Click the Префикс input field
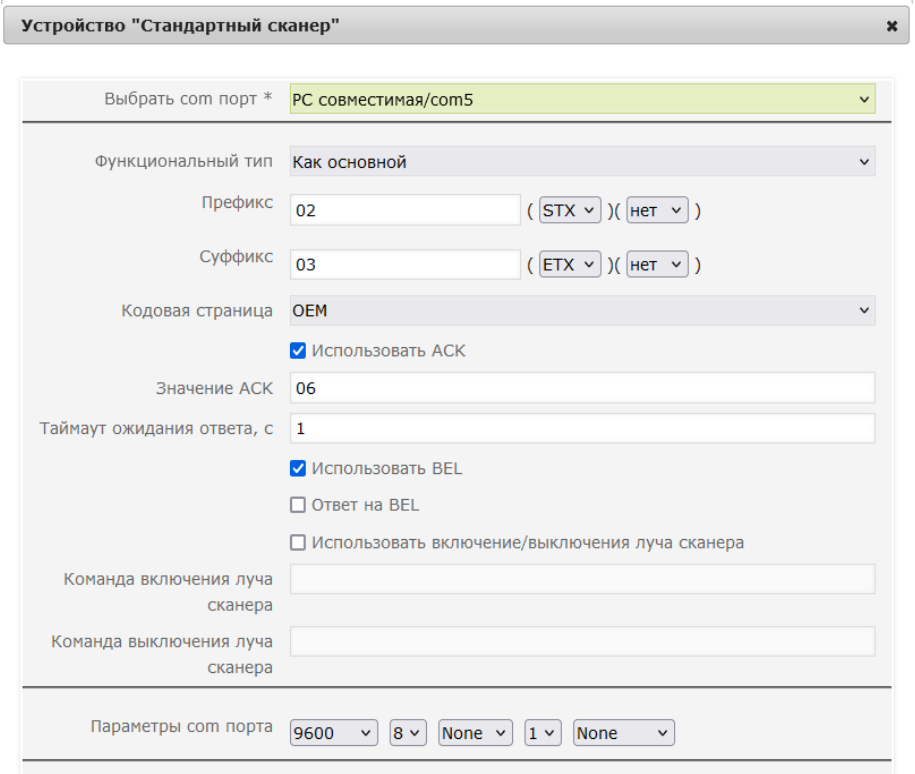The width and height of the screenshot is (915, 774). [x=405, y=210]
